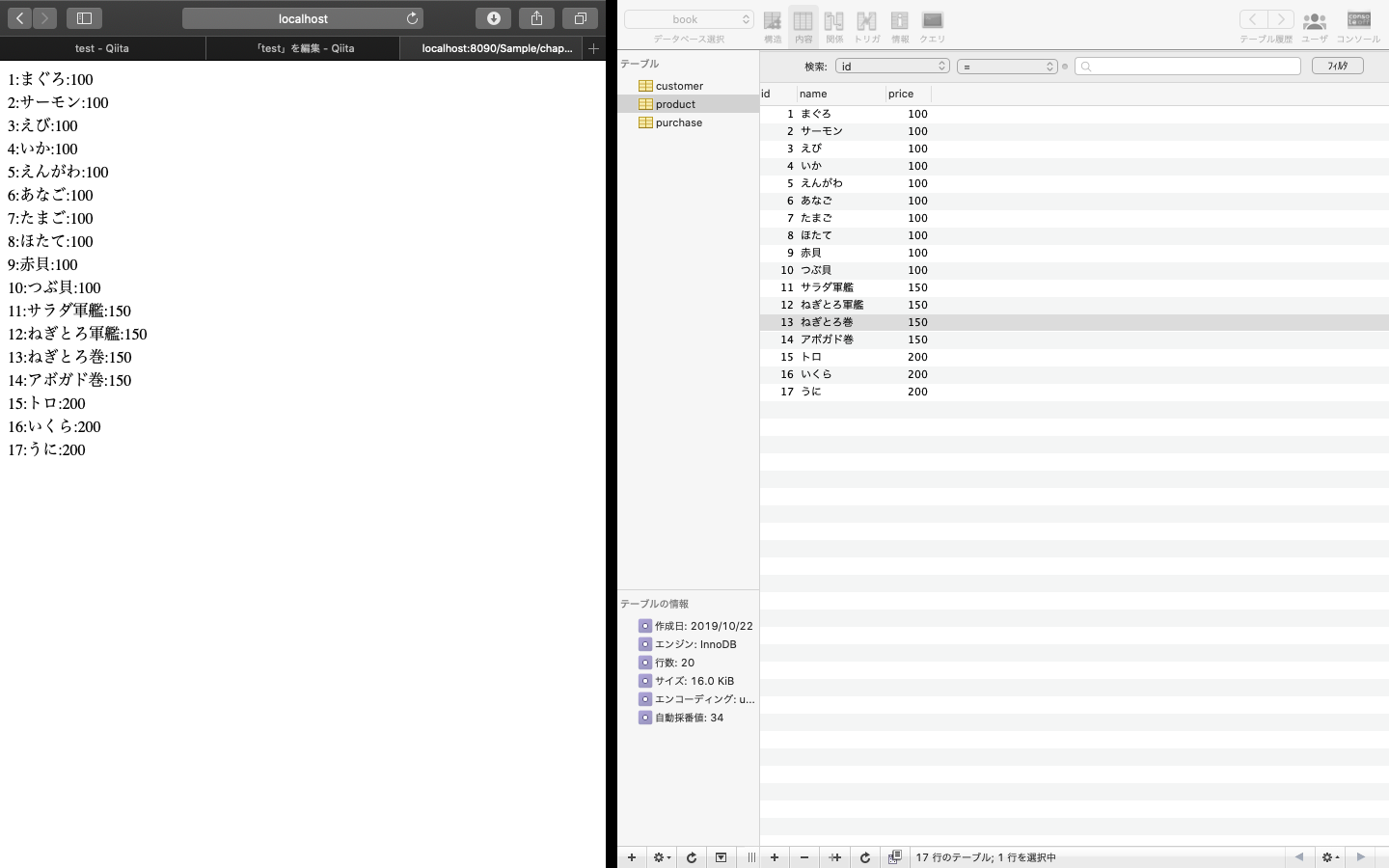
Task: Open the search field 'id' dropdown
Action: point(892,67)
